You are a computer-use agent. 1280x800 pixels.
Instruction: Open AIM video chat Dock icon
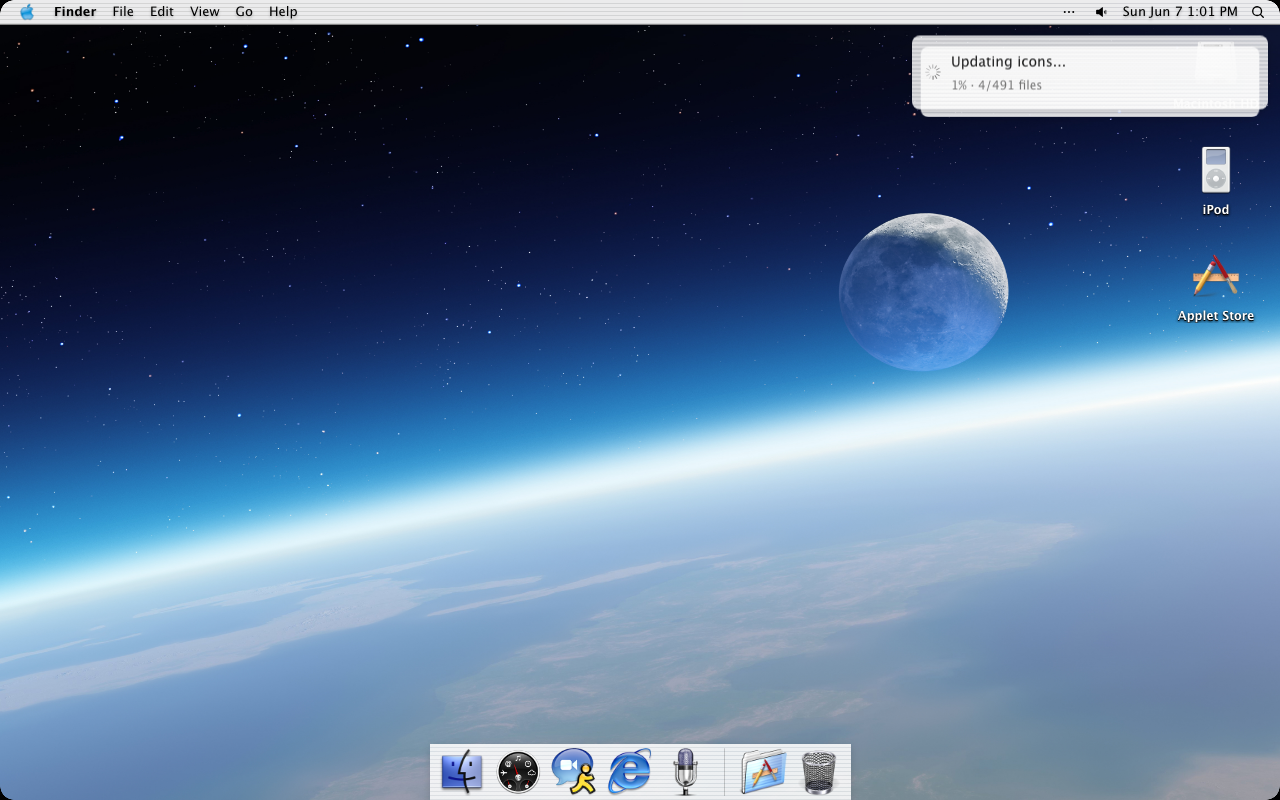(x=574, y=772)
